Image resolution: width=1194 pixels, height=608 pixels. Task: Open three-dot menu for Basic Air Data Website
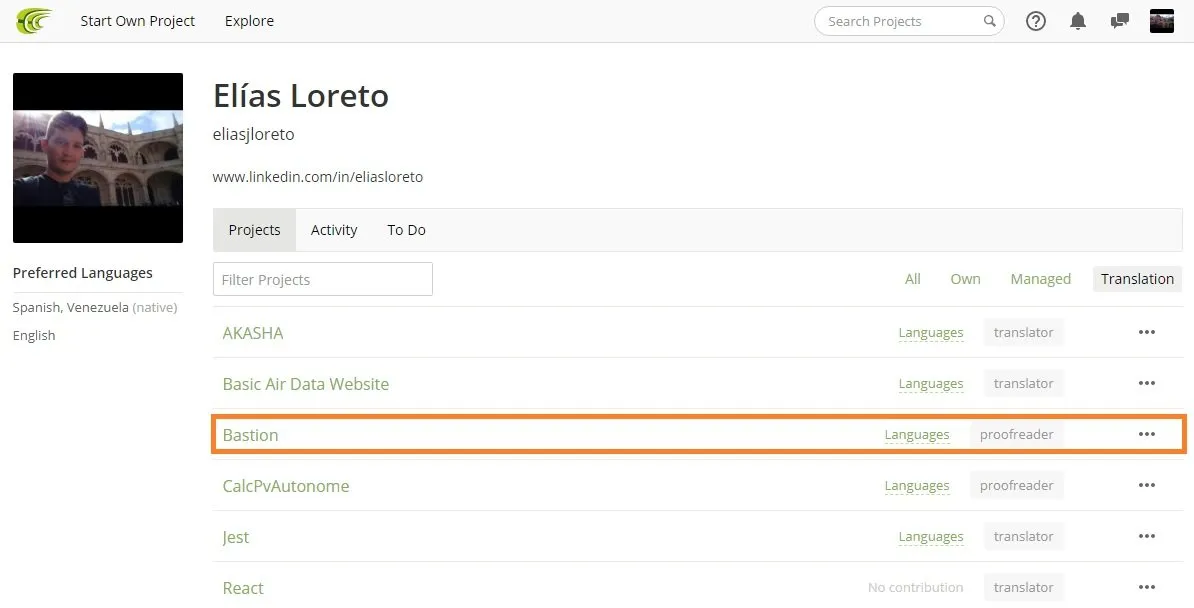tap(1147, 383)
